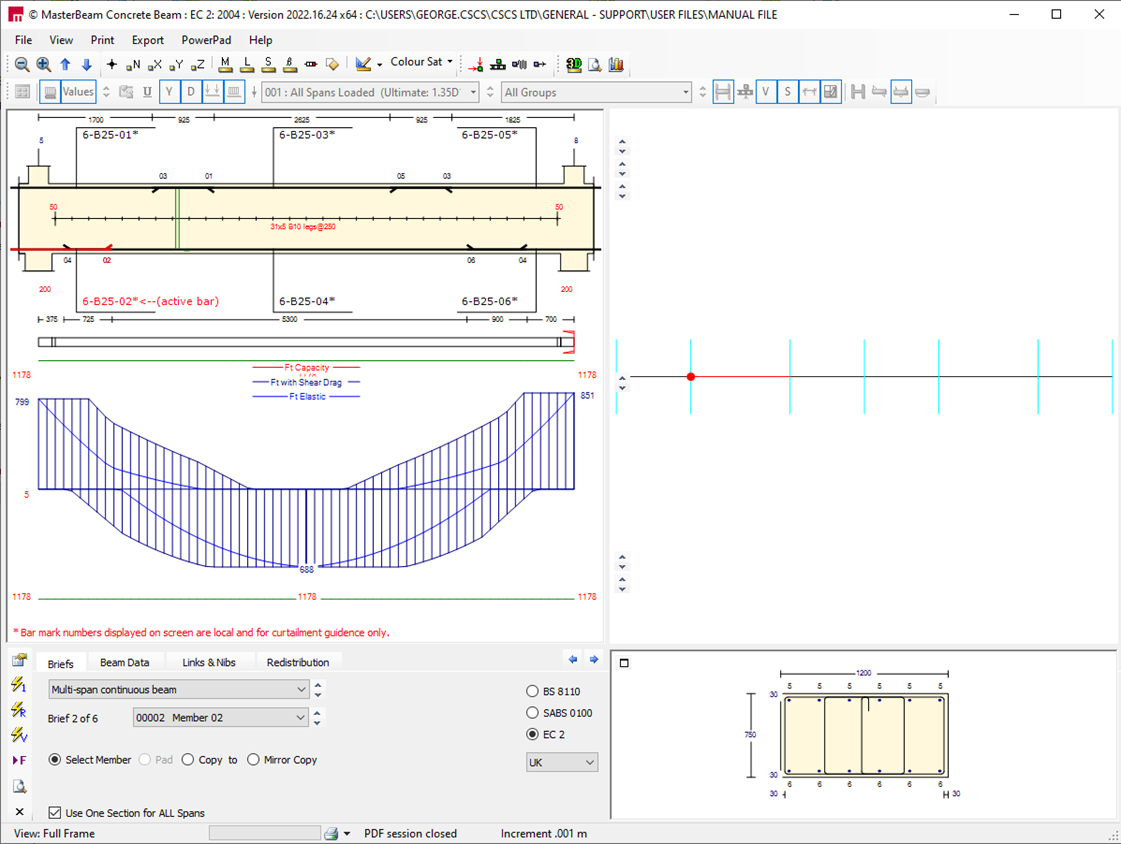This screenshot has height=844, width=1121.
Task: Click the purple F arrow icon
Action: point(19,760)
